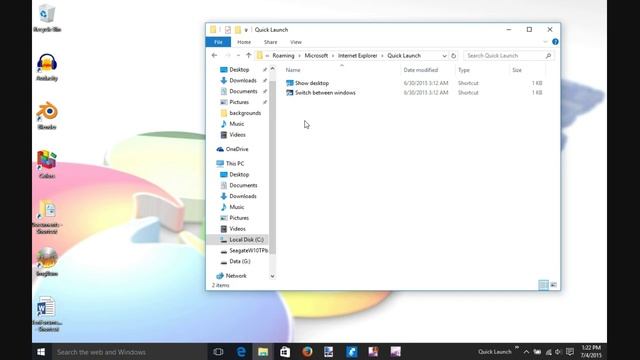Expand the address bar history dropdown
This screenshot has height=360, width=640.
tap(444, 56)
